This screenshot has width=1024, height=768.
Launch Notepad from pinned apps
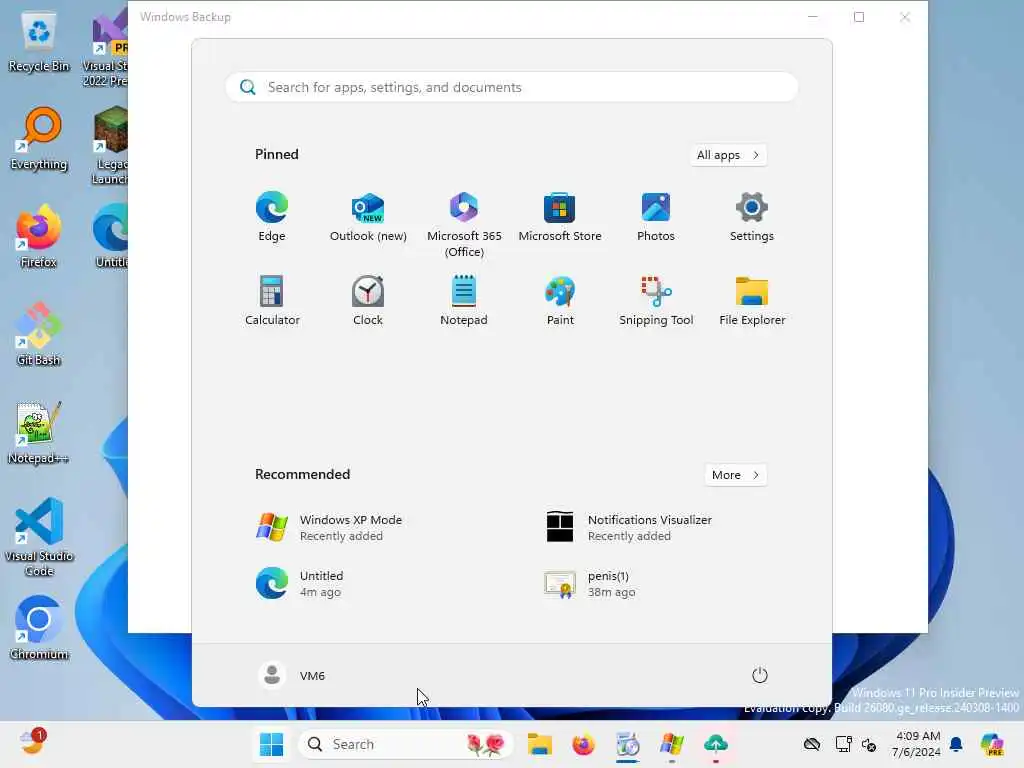[x=464, y=300]
